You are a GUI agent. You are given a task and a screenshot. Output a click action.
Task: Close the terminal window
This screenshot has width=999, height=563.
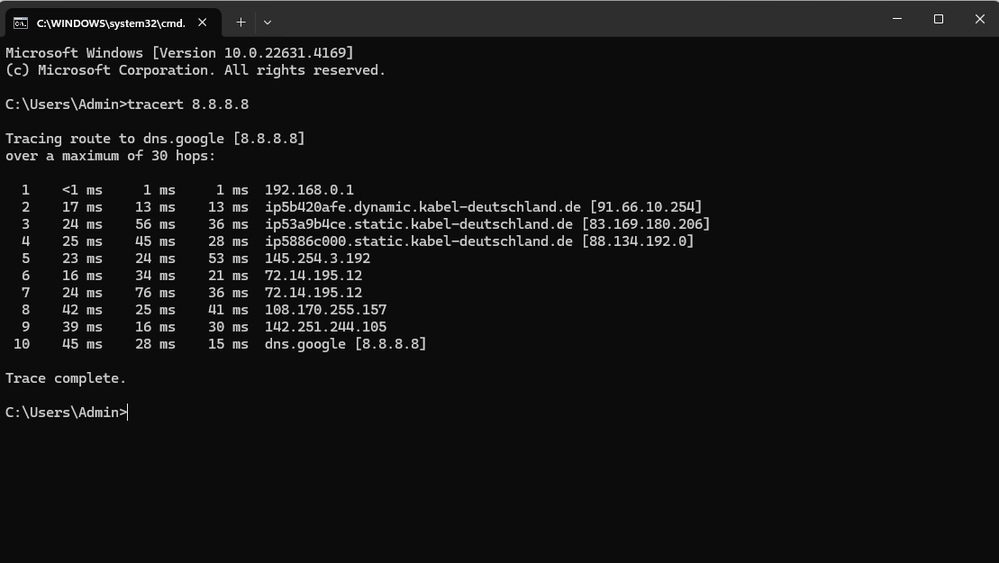coord(979,19)
